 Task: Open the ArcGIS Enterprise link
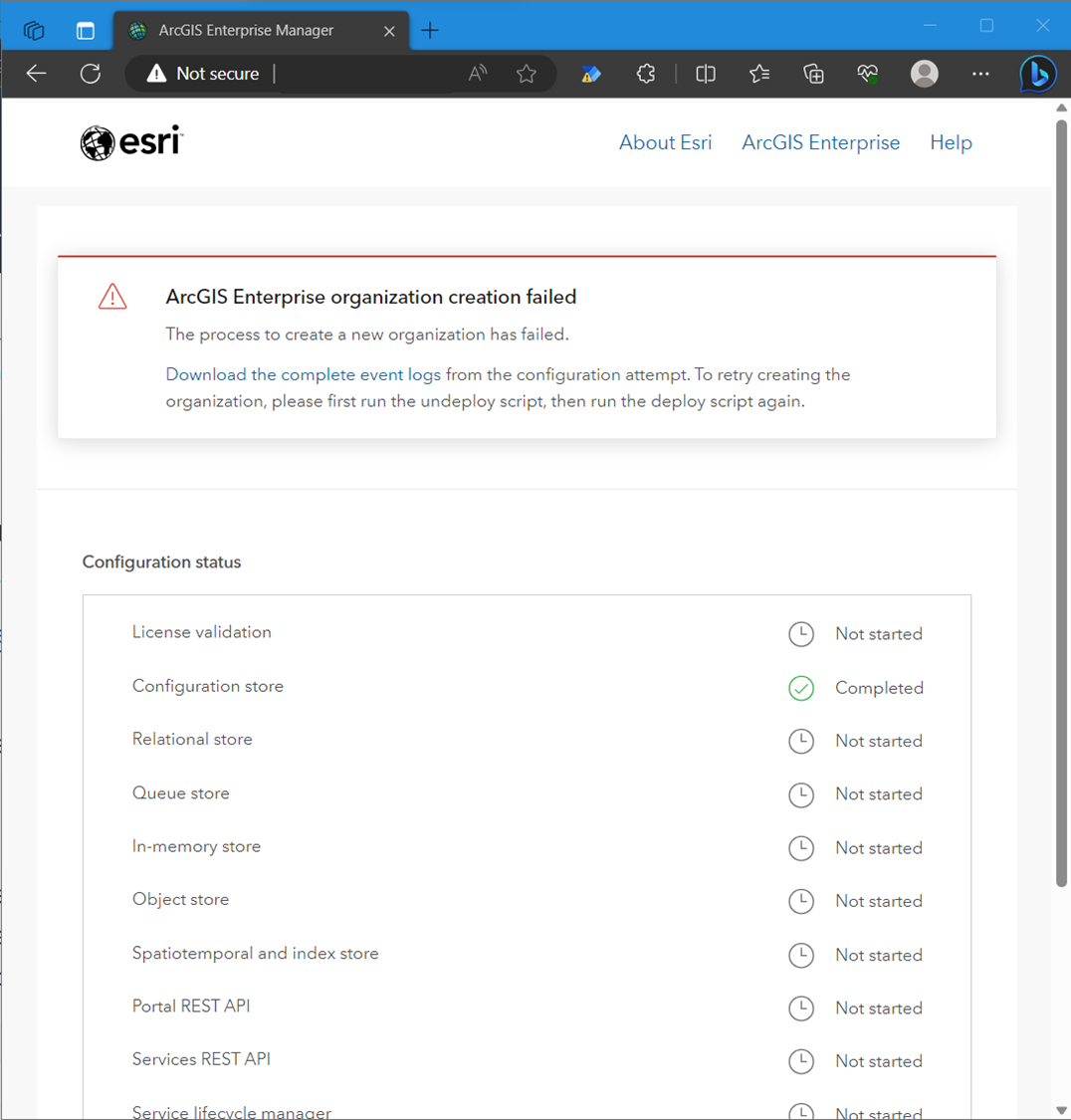point(820,142)
